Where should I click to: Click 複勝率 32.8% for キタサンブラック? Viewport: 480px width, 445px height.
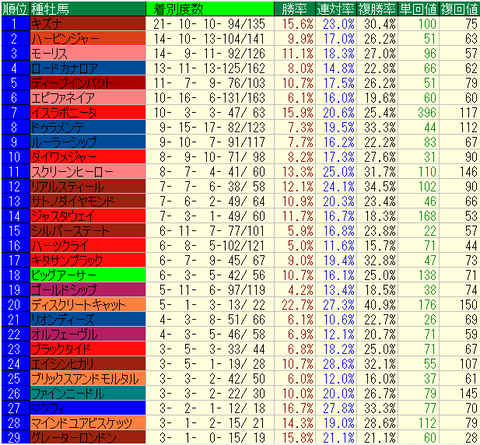(x=380, y=260)
